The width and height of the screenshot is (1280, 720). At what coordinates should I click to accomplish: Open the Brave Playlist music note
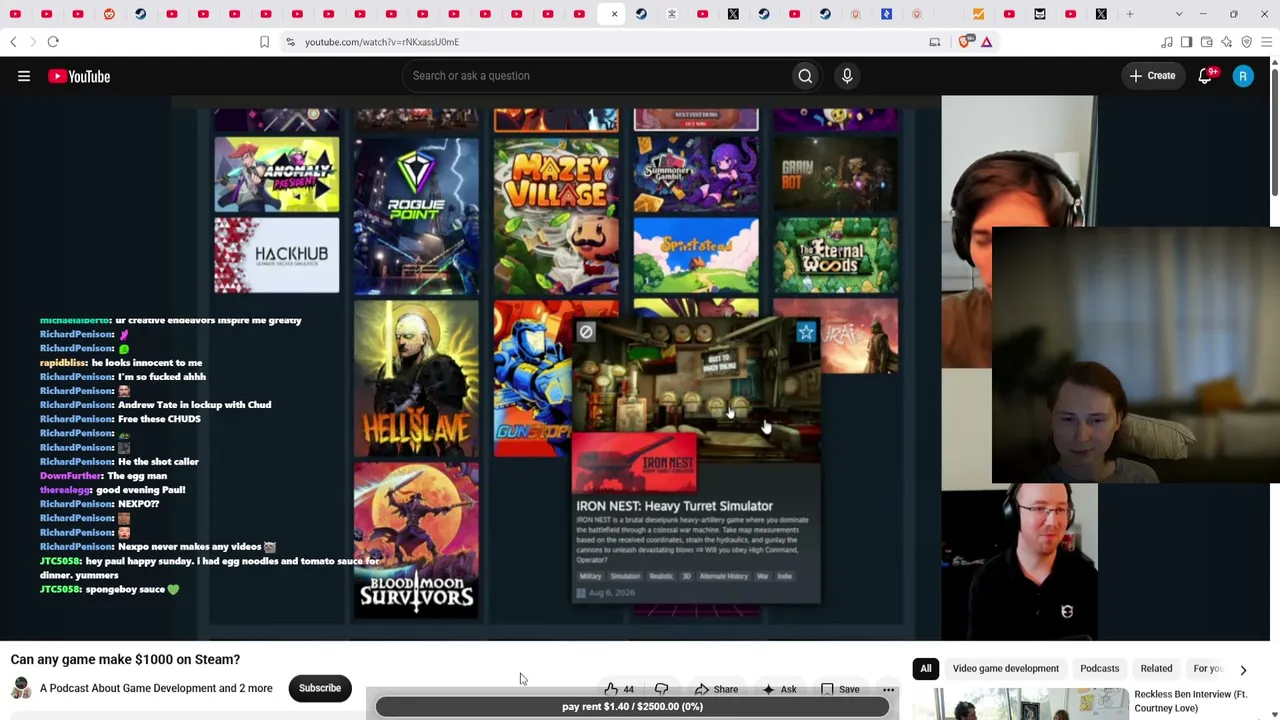1166,42
